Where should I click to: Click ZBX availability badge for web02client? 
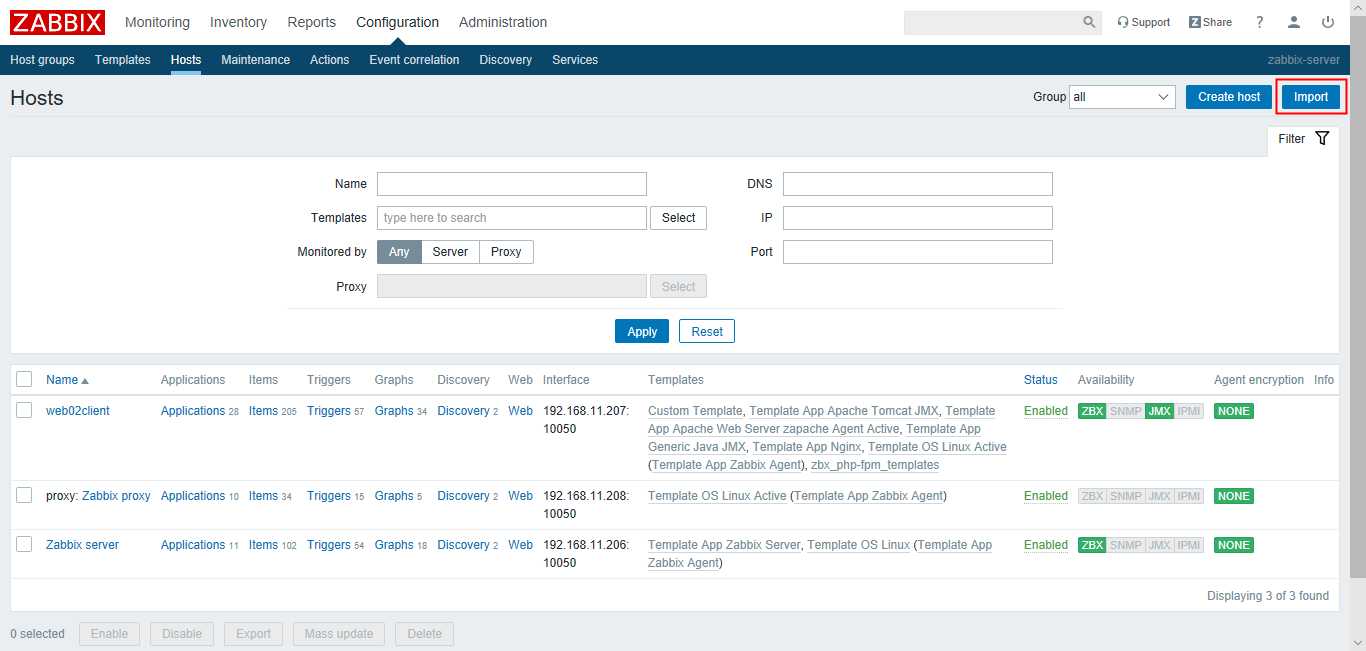click(1092, 411)
